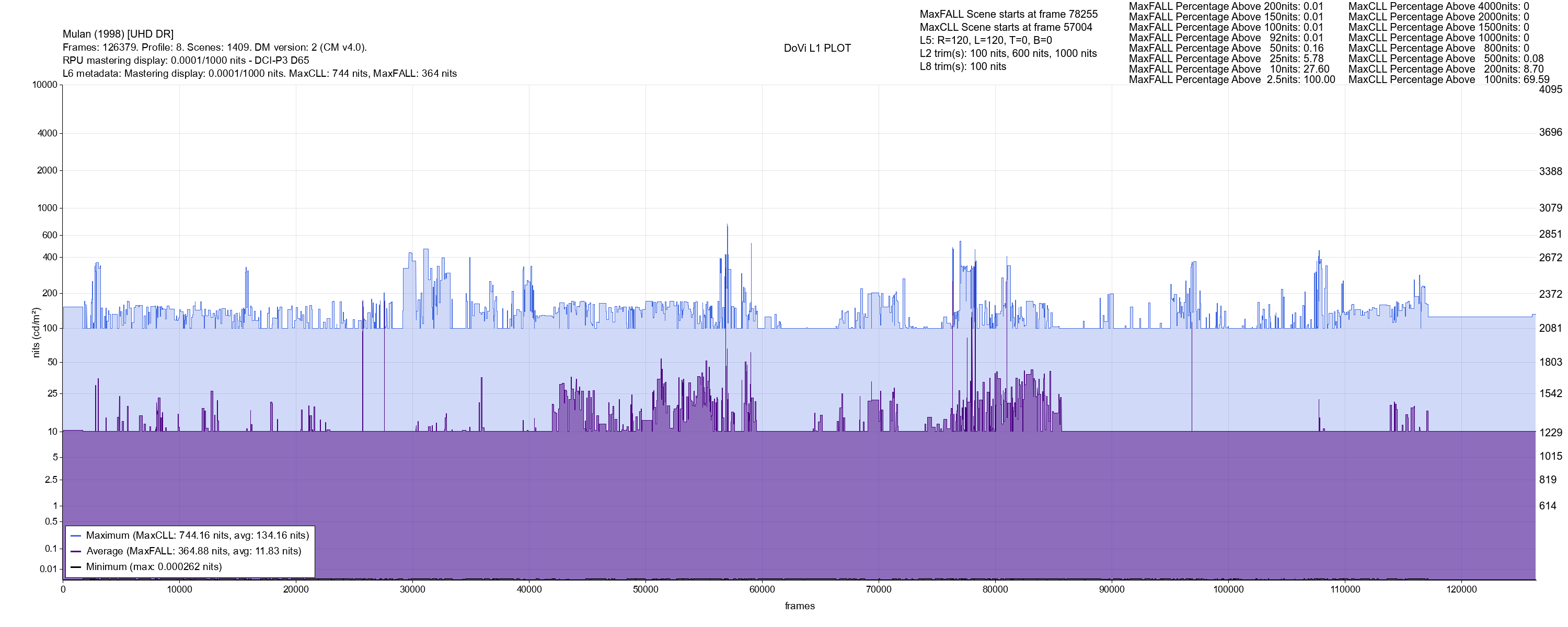Click the L2 trim(s) metadata line
The width and height of the screenshot is (1568, 627).
(1008, 54)
